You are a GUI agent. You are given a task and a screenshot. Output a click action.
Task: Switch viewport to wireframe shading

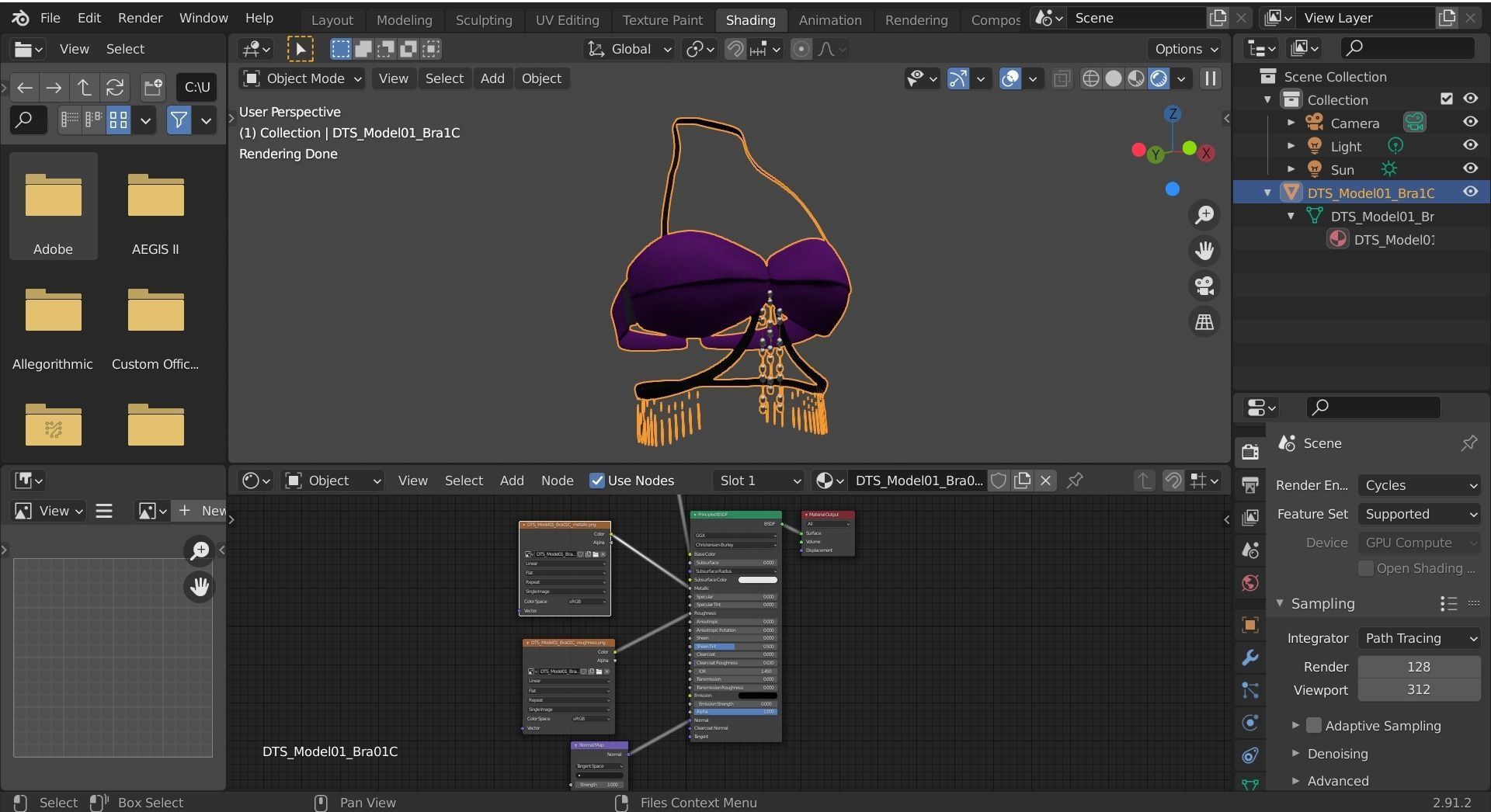[1090, 78]
